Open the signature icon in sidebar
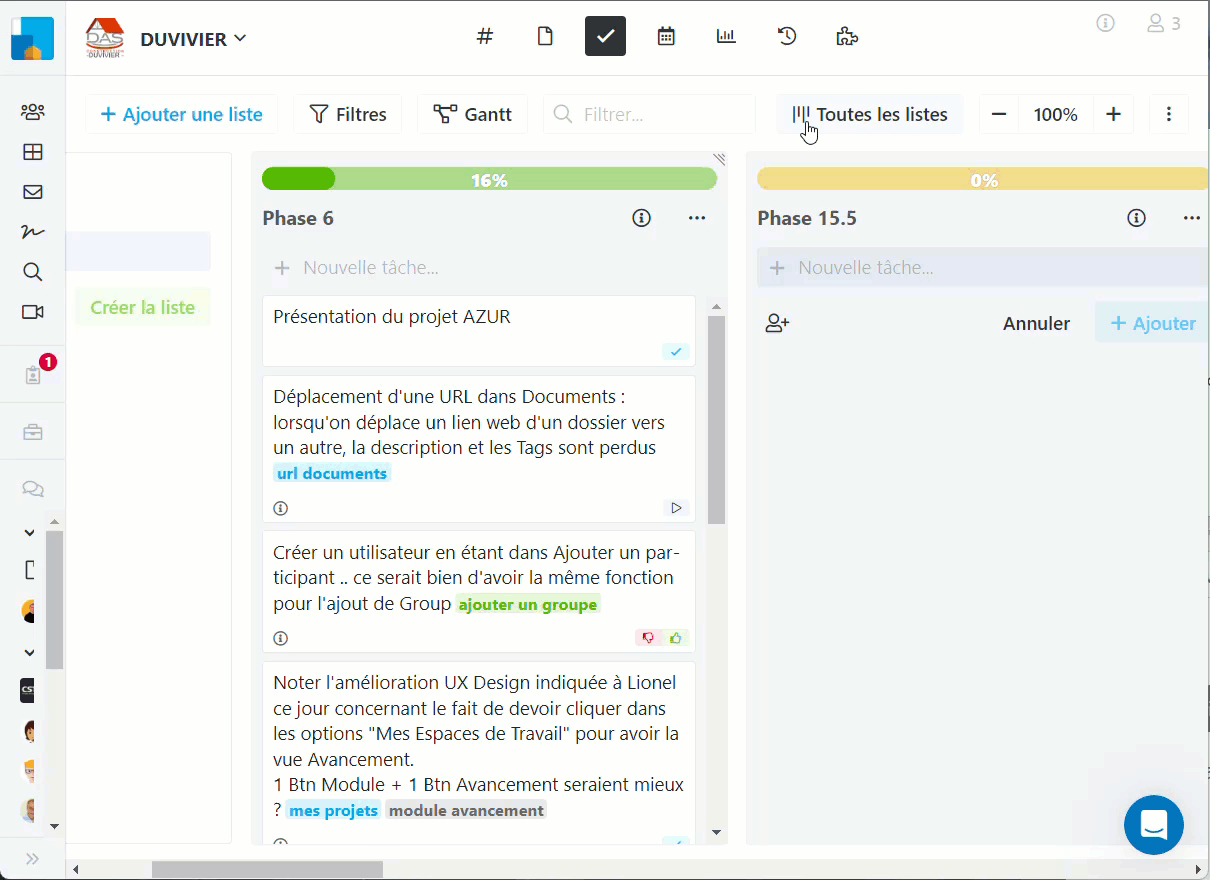The height and width of the screenshot is (880, 1210). (32, 232)
